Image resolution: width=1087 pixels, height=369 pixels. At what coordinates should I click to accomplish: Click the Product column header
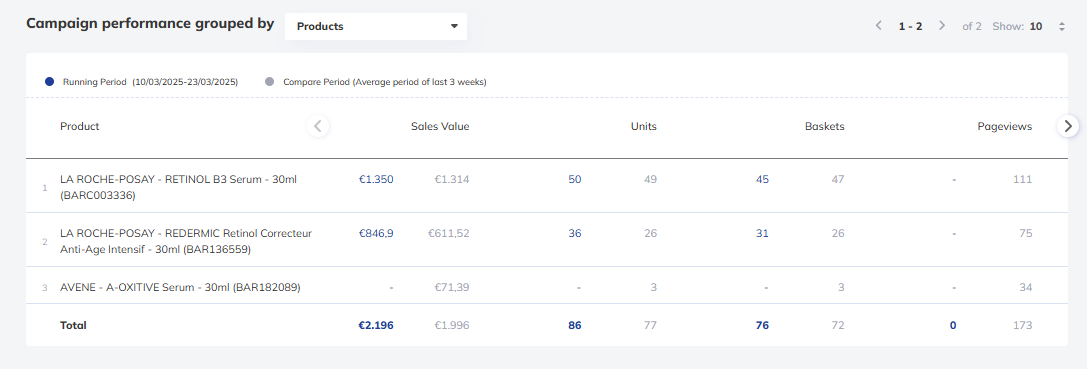pos(80,126)
